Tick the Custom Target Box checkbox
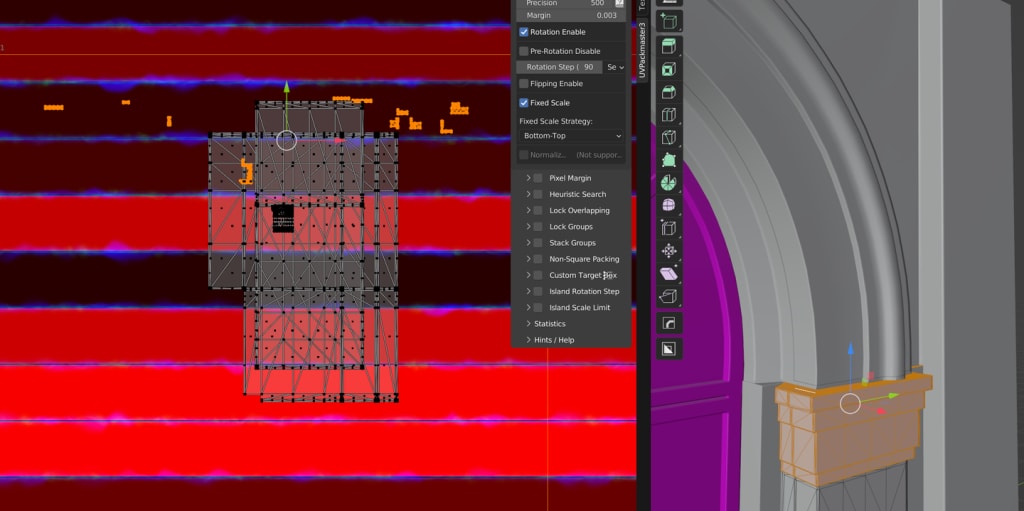 pos(537,275)
